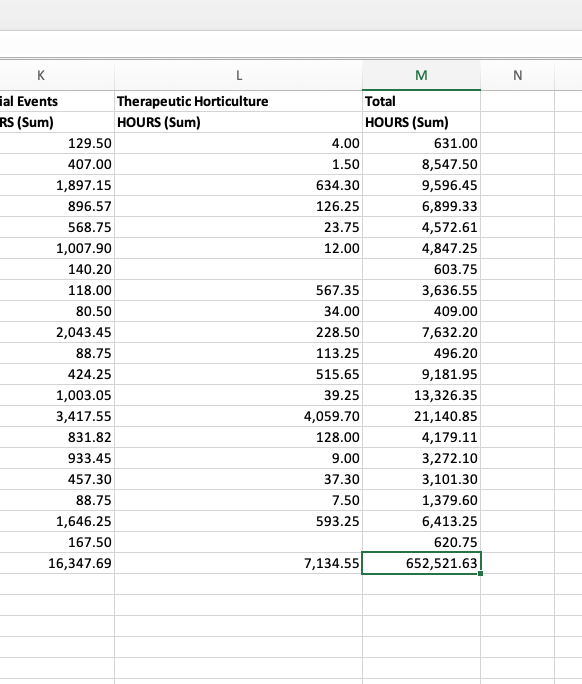Select cell with value 126.25
This screenshot has height=684, width=582.
pyautogui.click(x=239, y=206)
